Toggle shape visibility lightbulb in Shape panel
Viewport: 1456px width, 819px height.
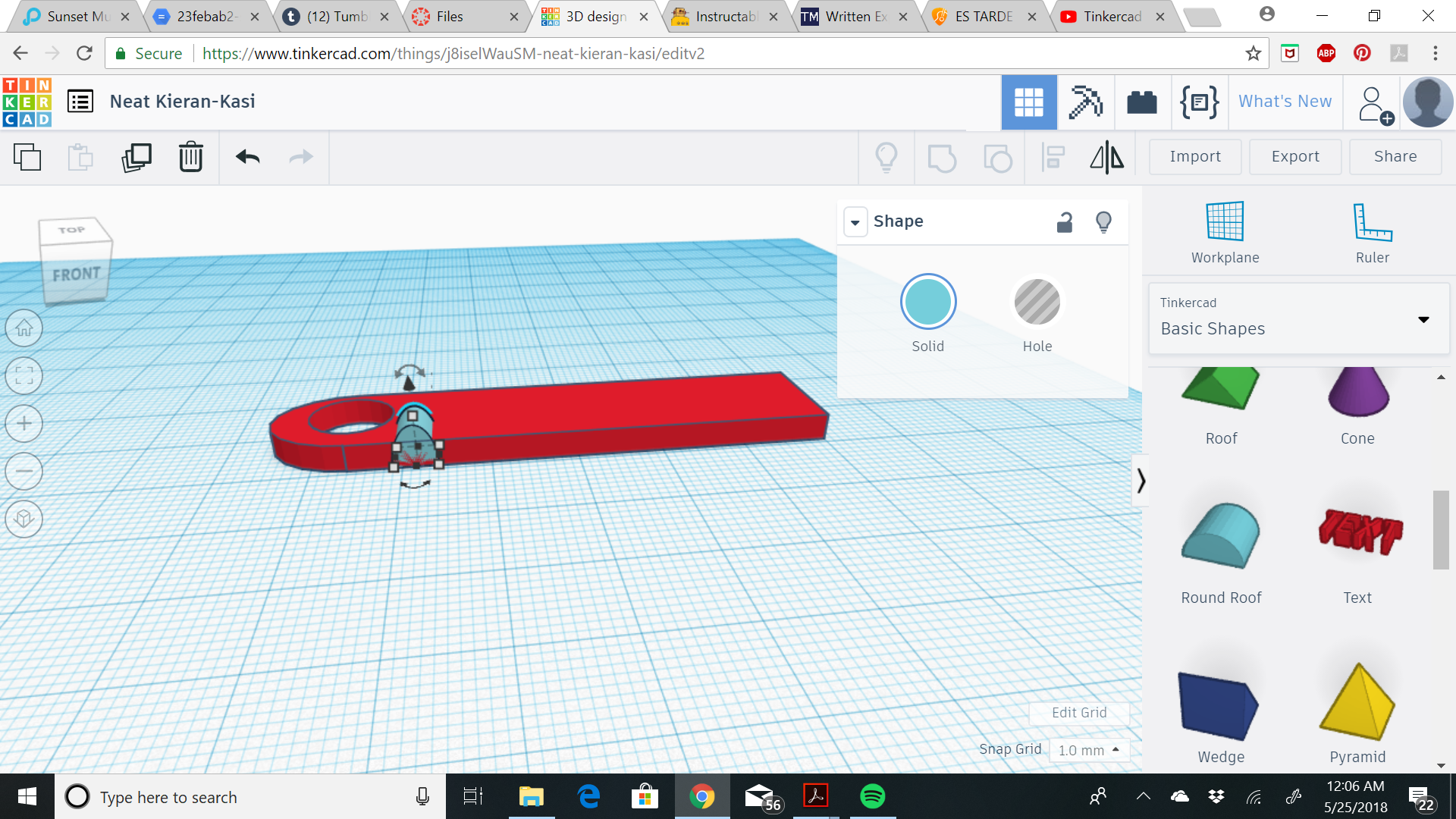[x=1104, y=221]
